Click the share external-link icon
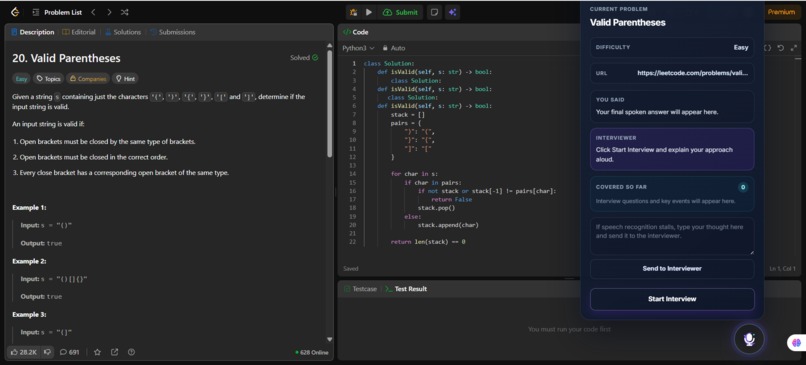The width and height of the screenshot is (806, 365). [x=115, y=352]
